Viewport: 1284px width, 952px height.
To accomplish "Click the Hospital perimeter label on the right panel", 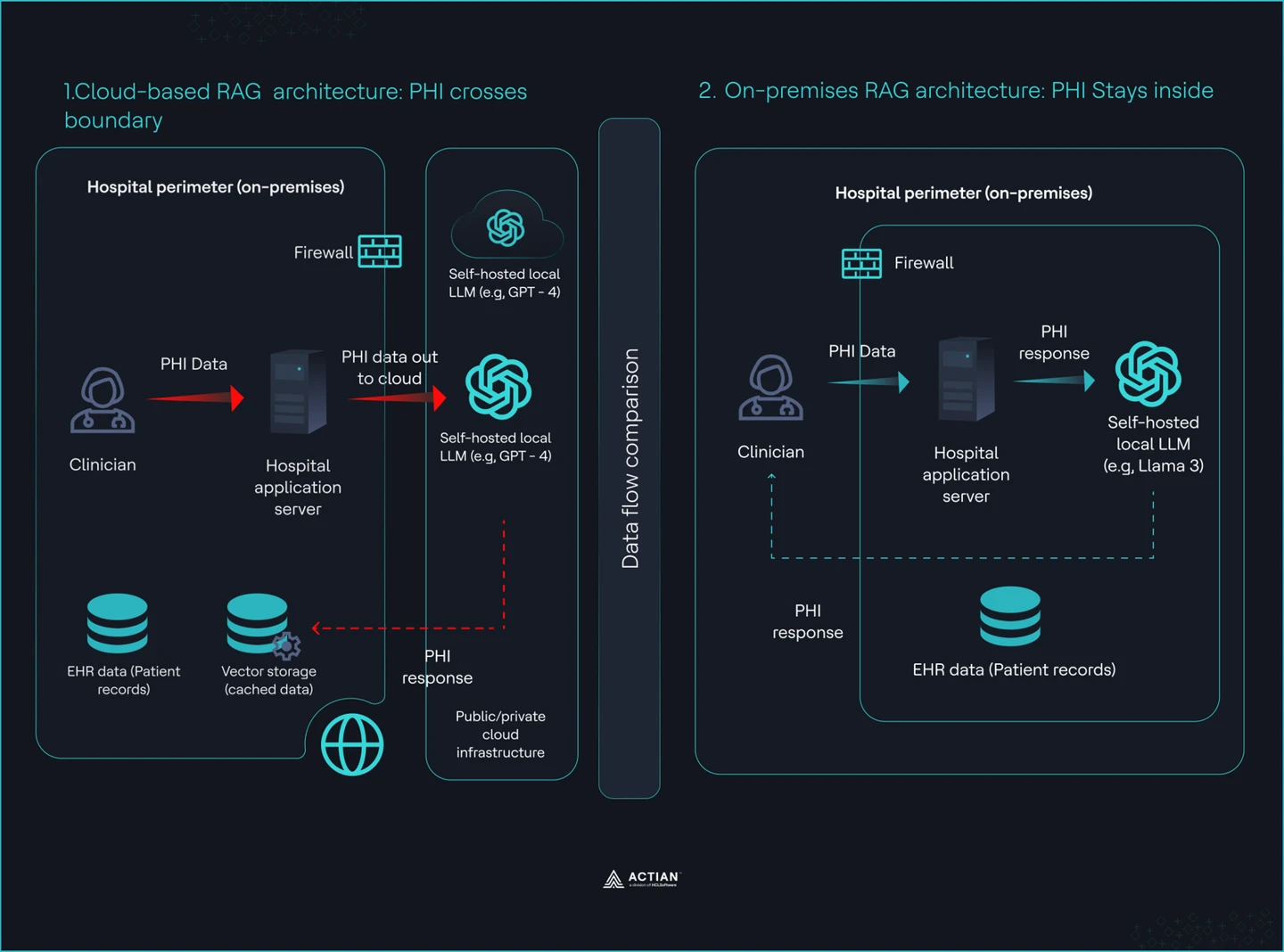I will click(963, 193).
